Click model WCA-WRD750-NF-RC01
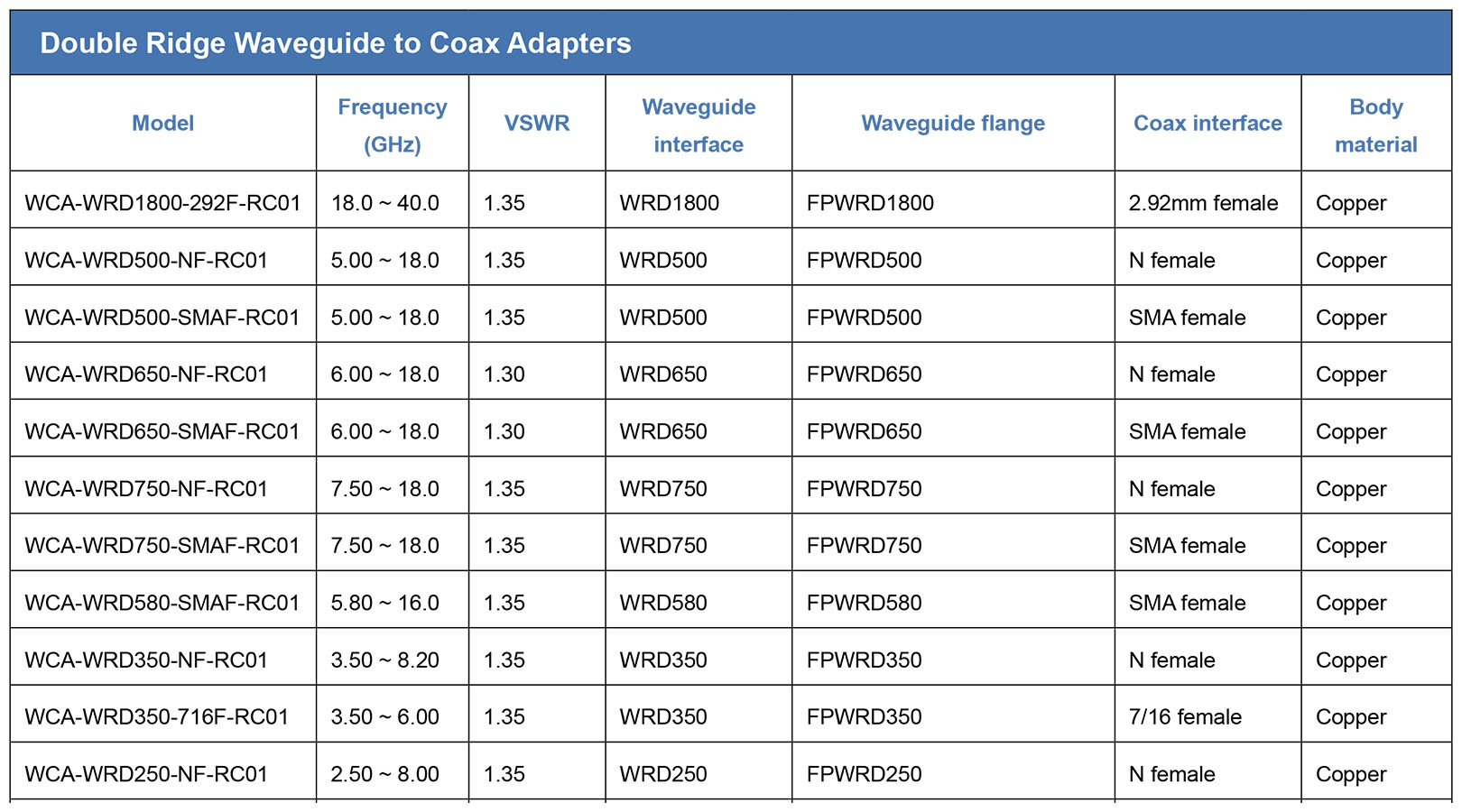Image resolution: width=1462 pixels, height=812 pixels. [146, 489]
